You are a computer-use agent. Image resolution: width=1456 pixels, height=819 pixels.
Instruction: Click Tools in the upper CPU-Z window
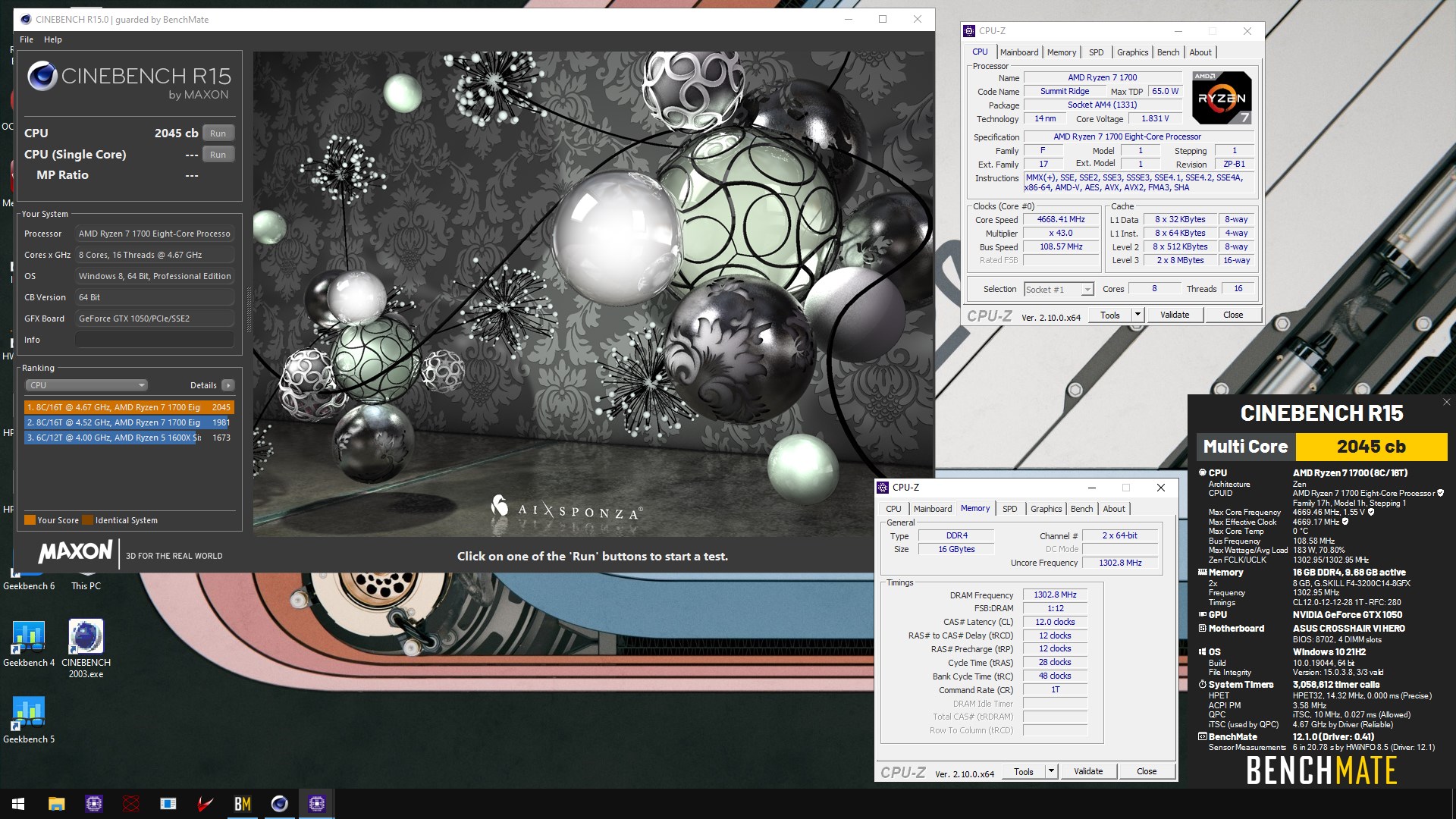click(x=1110, y=315)
